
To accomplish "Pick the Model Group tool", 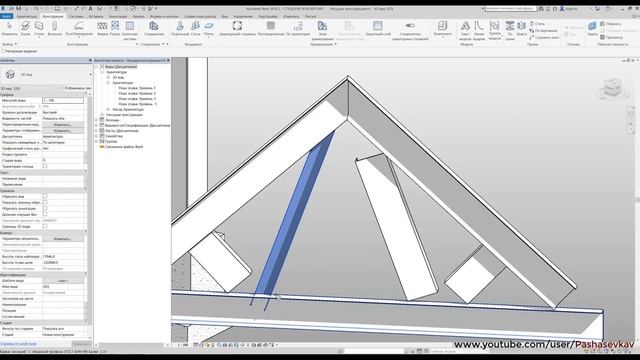I will tap(494, 31).
